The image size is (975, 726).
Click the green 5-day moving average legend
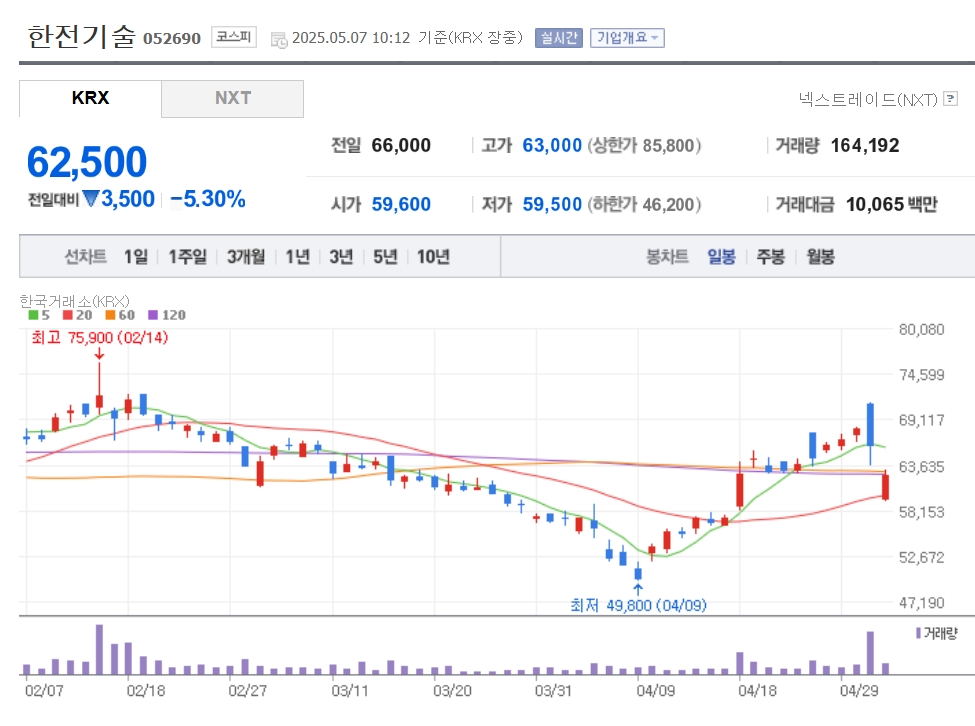[x=39, y=315]
